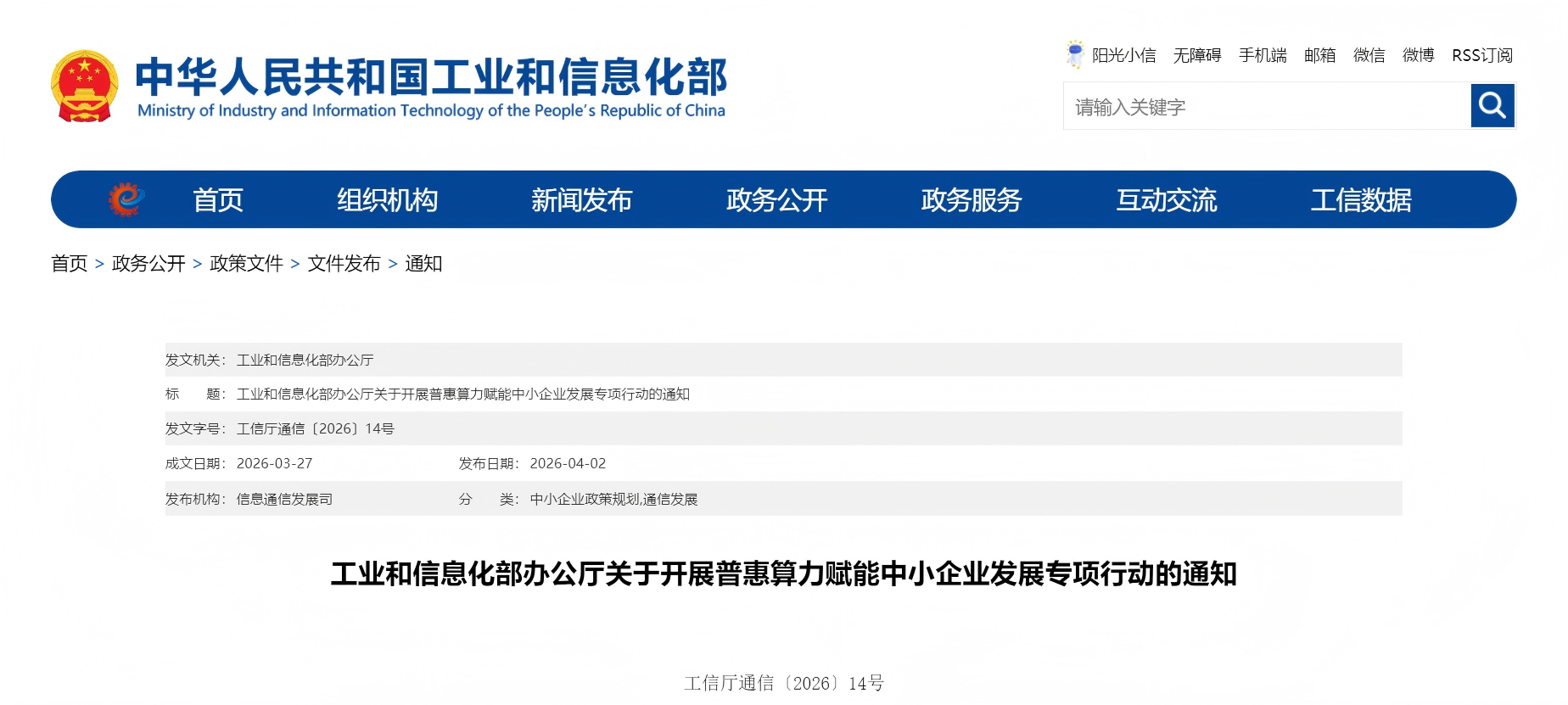Open the 政务公开 navigation menu

(777, 200)
